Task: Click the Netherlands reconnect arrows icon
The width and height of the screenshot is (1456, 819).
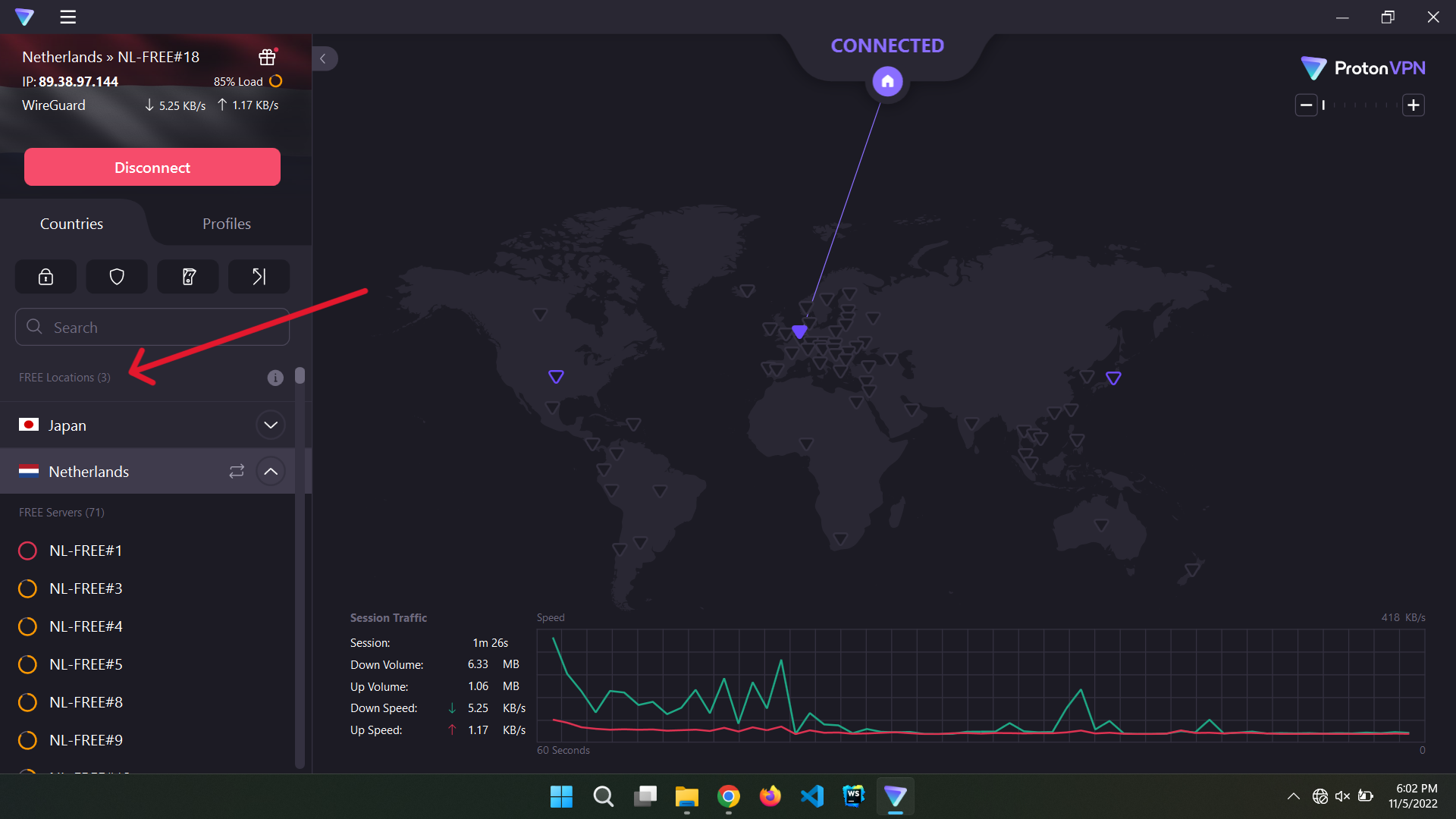Action: click(x=237, y=471)
